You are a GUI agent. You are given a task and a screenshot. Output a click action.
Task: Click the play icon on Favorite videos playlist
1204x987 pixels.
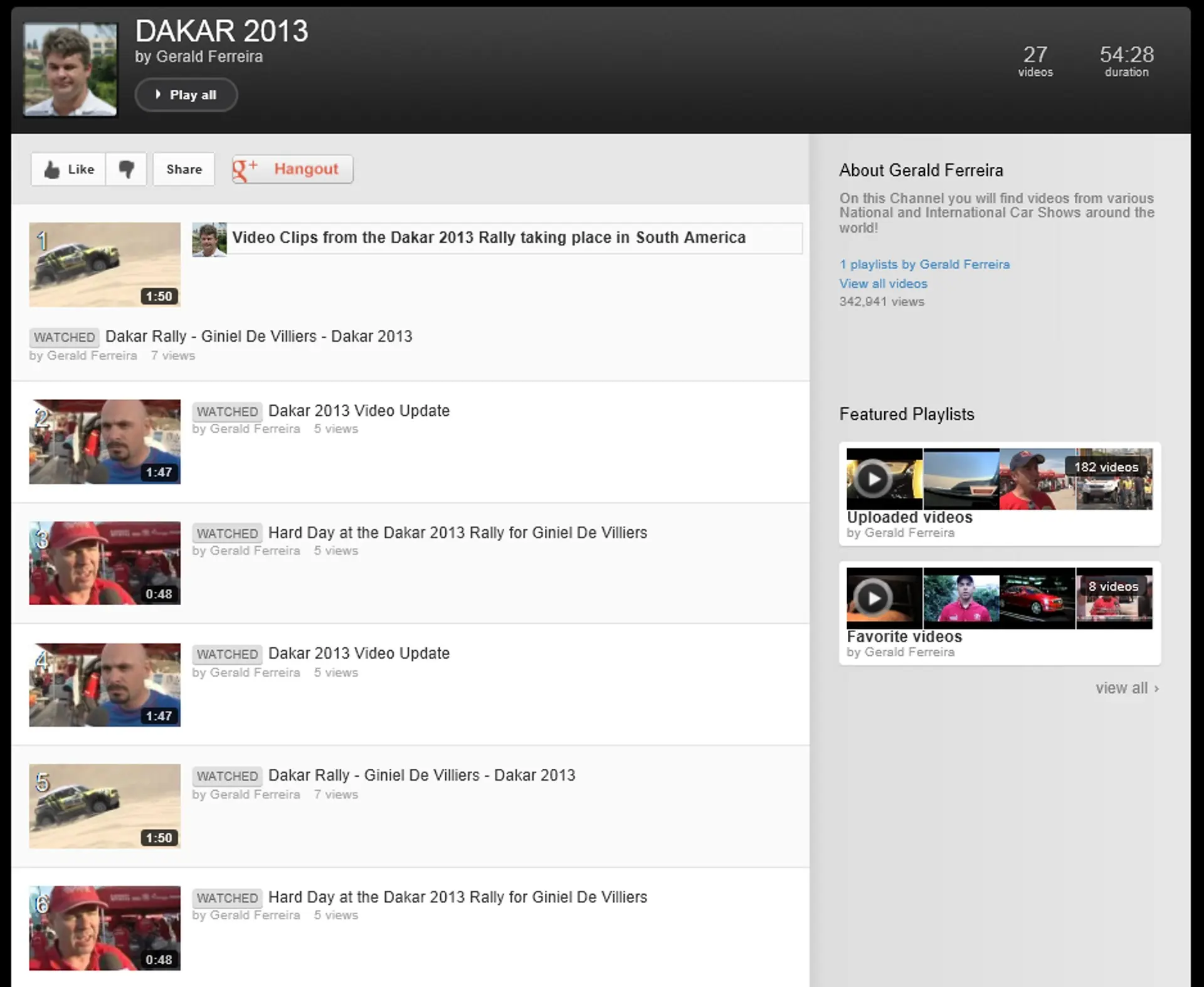tap(872, 598)
